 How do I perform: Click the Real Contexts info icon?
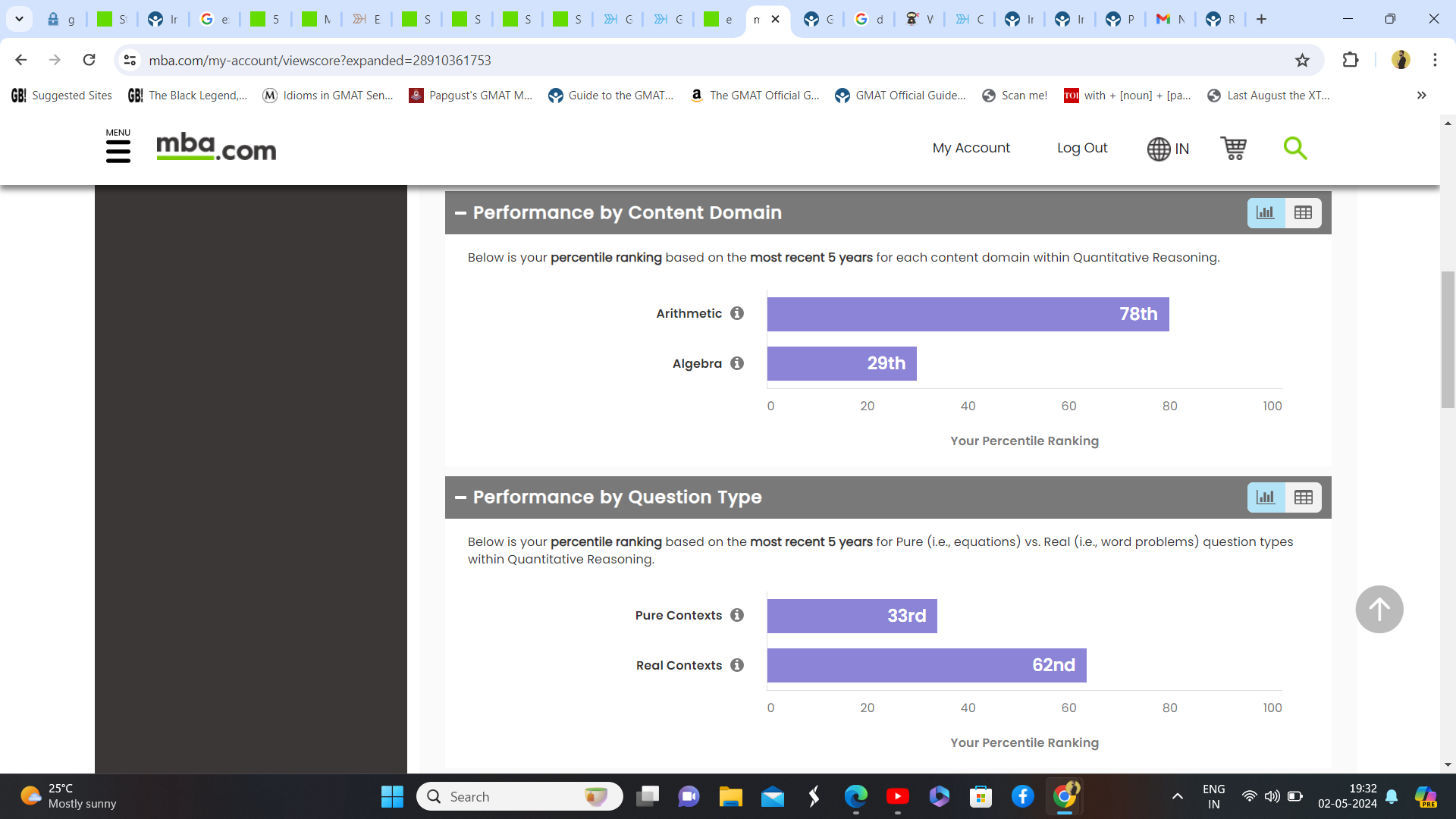(737, 665)
